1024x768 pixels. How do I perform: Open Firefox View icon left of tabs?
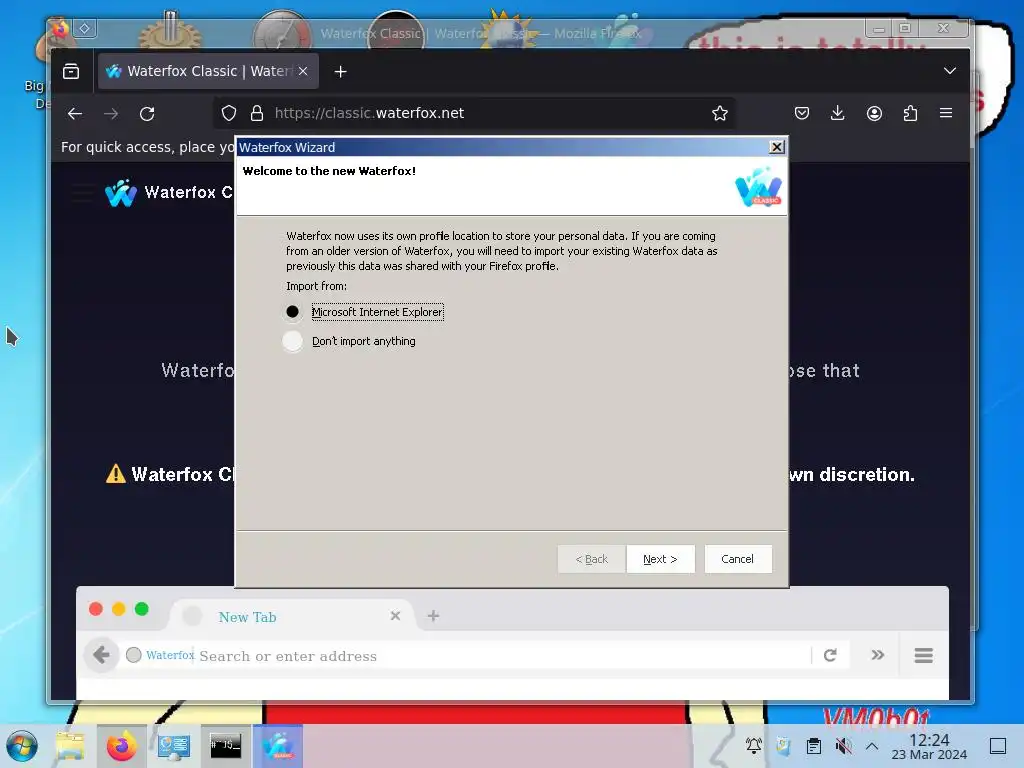pyautogui.click(x=71, y=71)
